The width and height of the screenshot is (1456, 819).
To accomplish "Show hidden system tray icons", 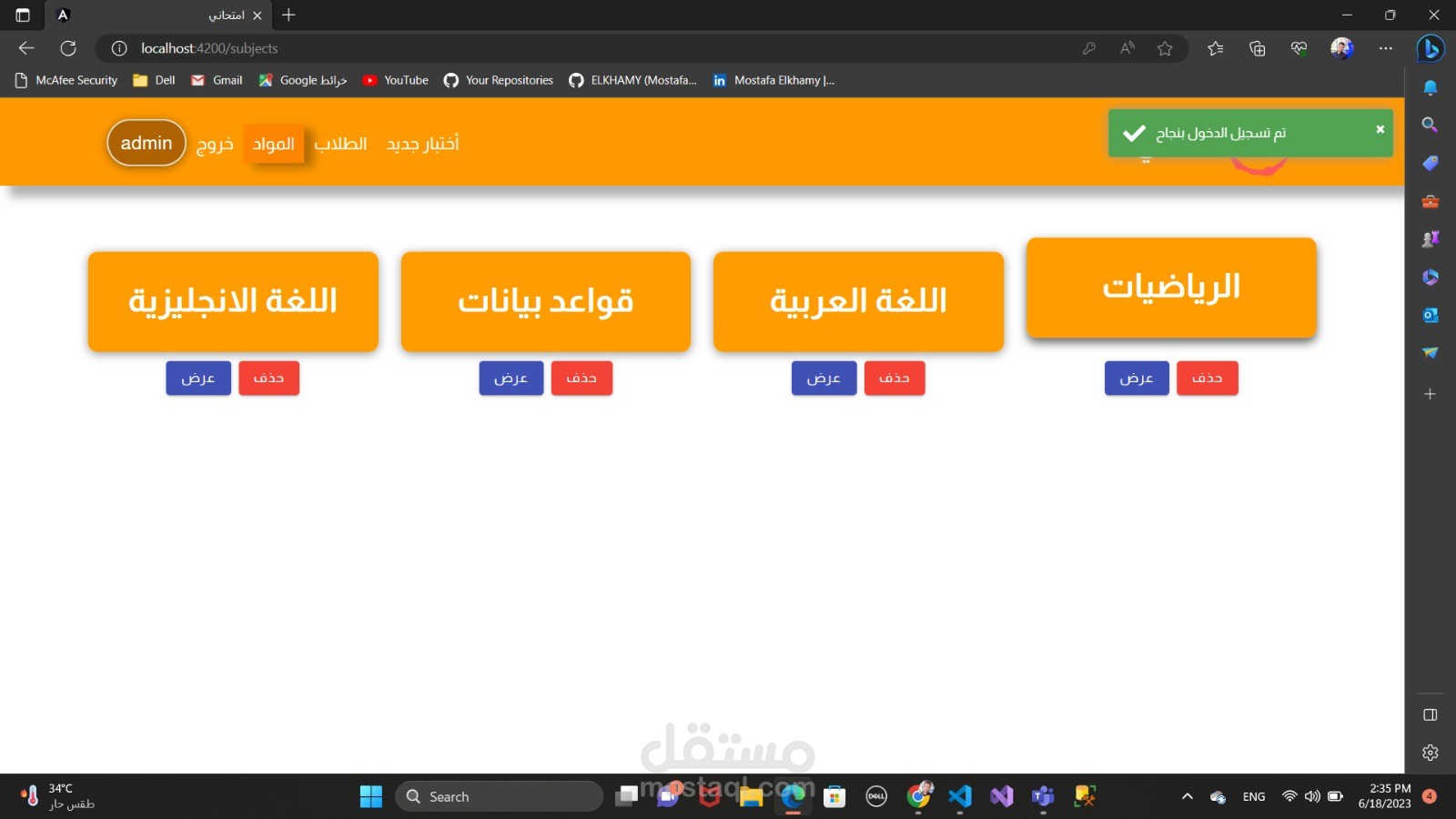I will click(x=1187, y=796).
